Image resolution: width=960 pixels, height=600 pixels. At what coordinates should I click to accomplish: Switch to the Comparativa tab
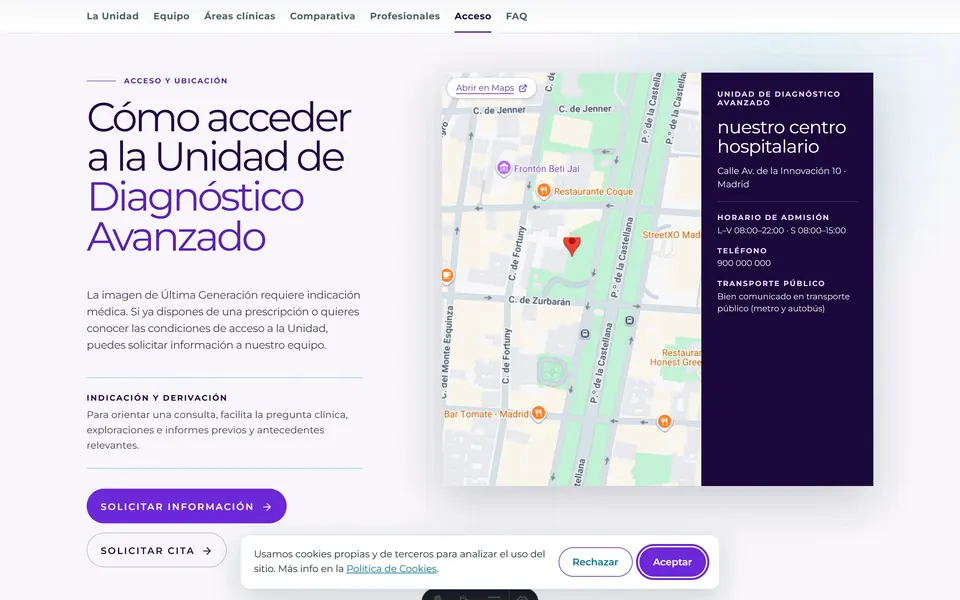(x=323, y=16)
